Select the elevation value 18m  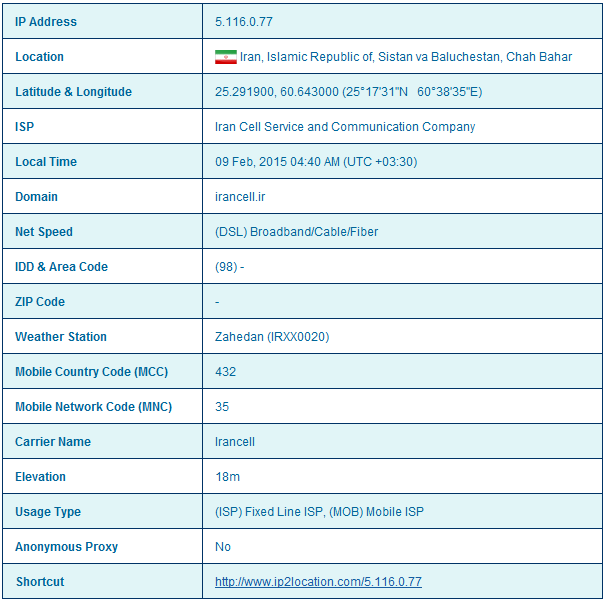228,477
